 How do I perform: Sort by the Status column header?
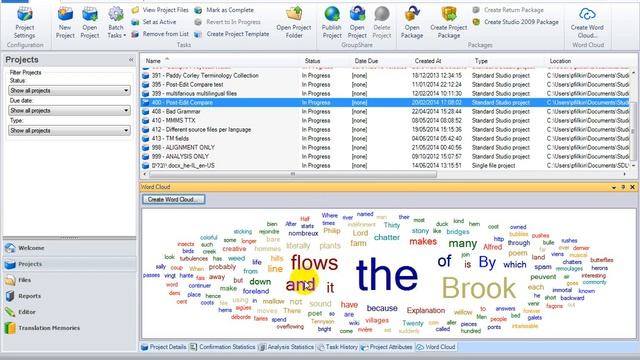pos(312,61)
